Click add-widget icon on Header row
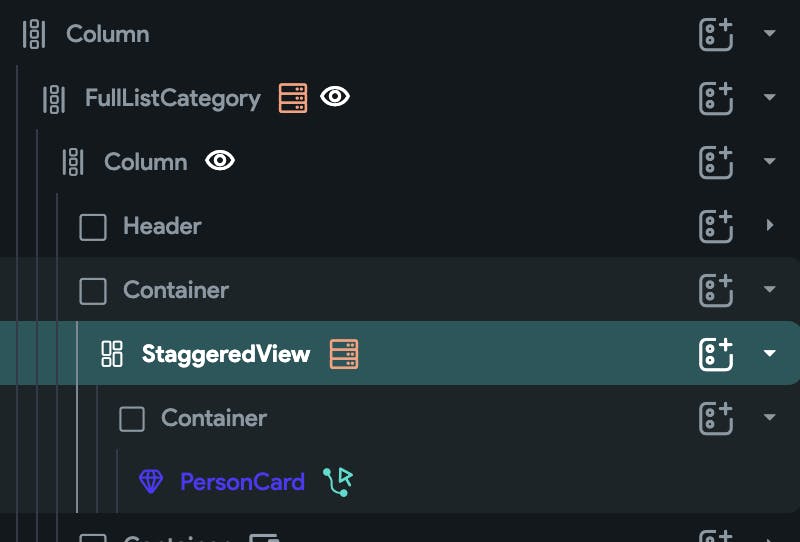The width and height of the screenshot is (800, 542). [x=716, y=226]
